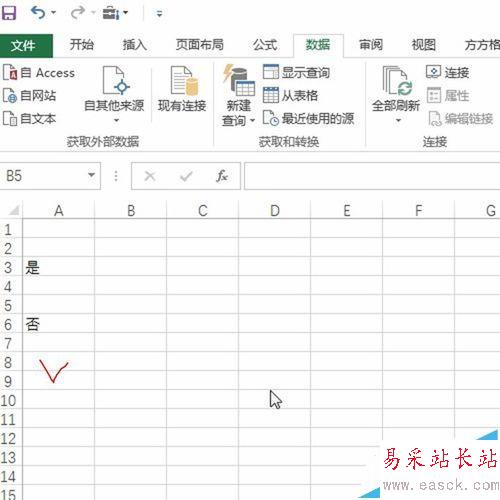
Task: Click the 连接 connections button
Action: [448, 72]
